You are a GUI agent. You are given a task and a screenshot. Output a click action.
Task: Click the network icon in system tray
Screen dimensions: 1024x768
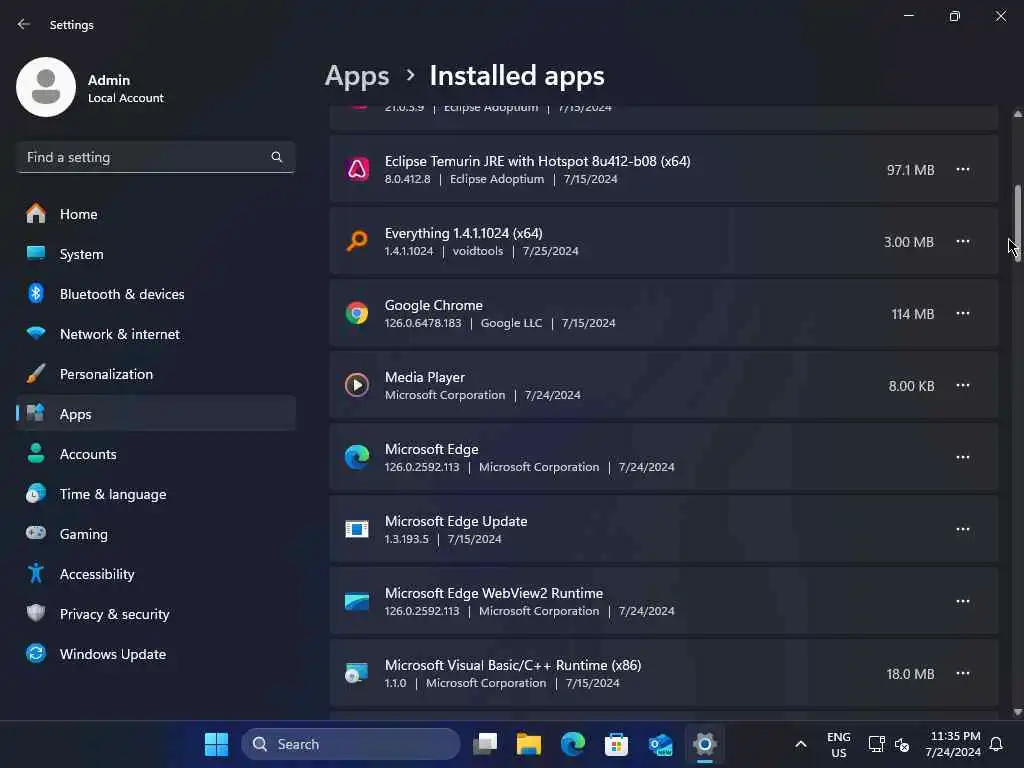coord(876,744)
